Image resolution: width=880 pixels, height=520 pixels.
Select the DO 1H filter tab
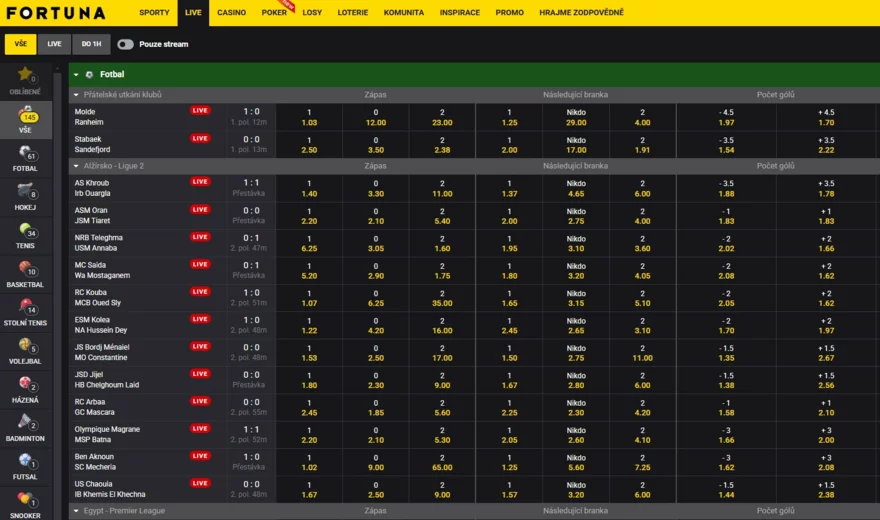pyautogui.click(x=91, y=44)
